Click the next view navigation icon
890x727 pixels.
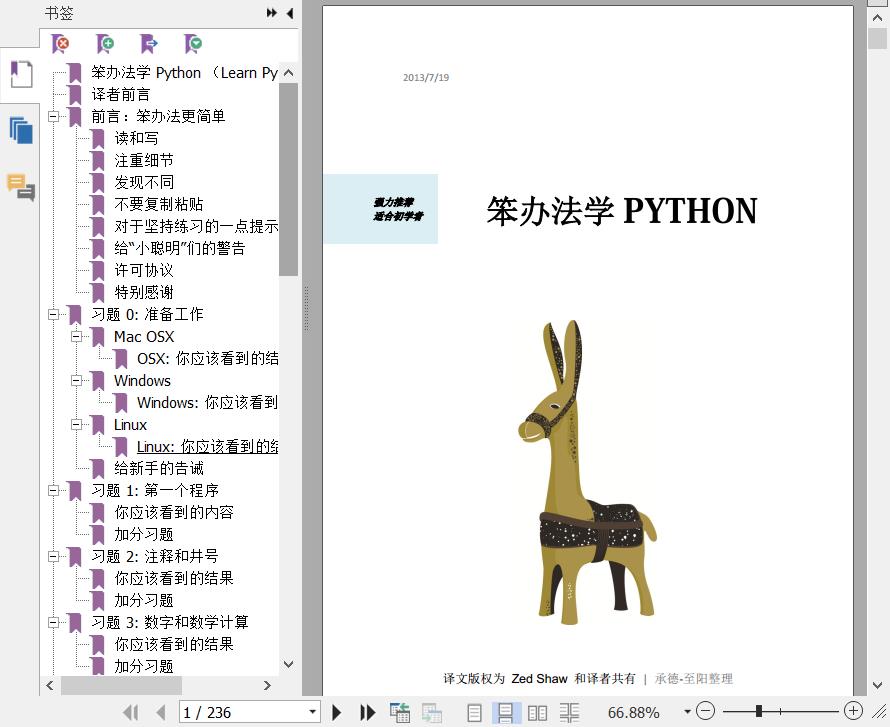point(431,712)
